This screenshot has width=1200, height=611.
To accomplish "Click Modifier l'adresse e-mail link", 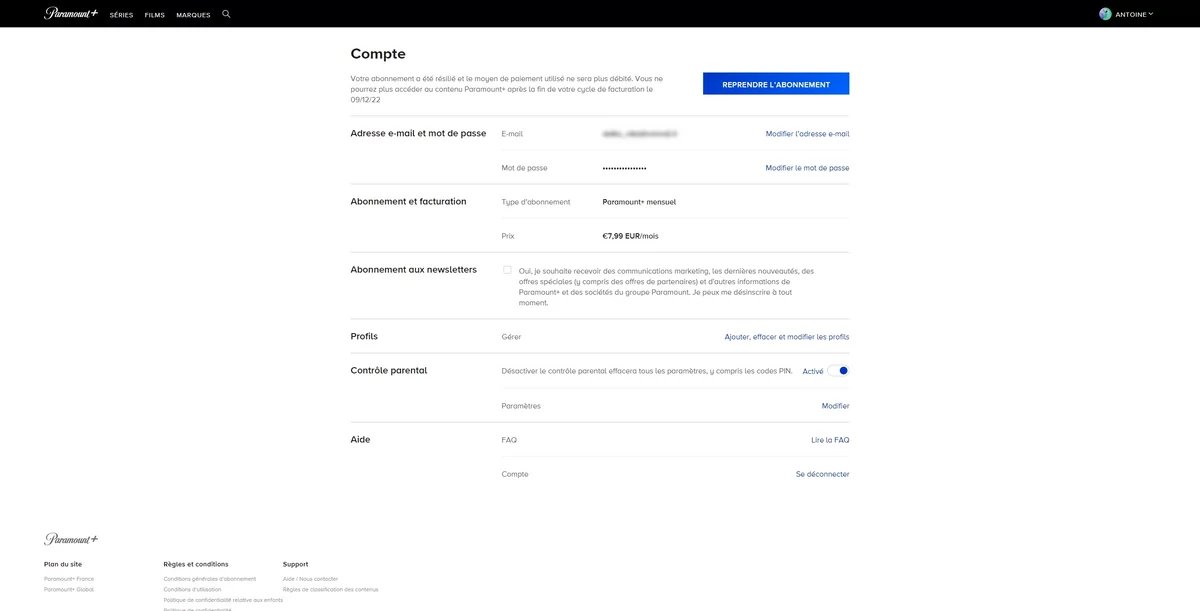I will point(807,134).
